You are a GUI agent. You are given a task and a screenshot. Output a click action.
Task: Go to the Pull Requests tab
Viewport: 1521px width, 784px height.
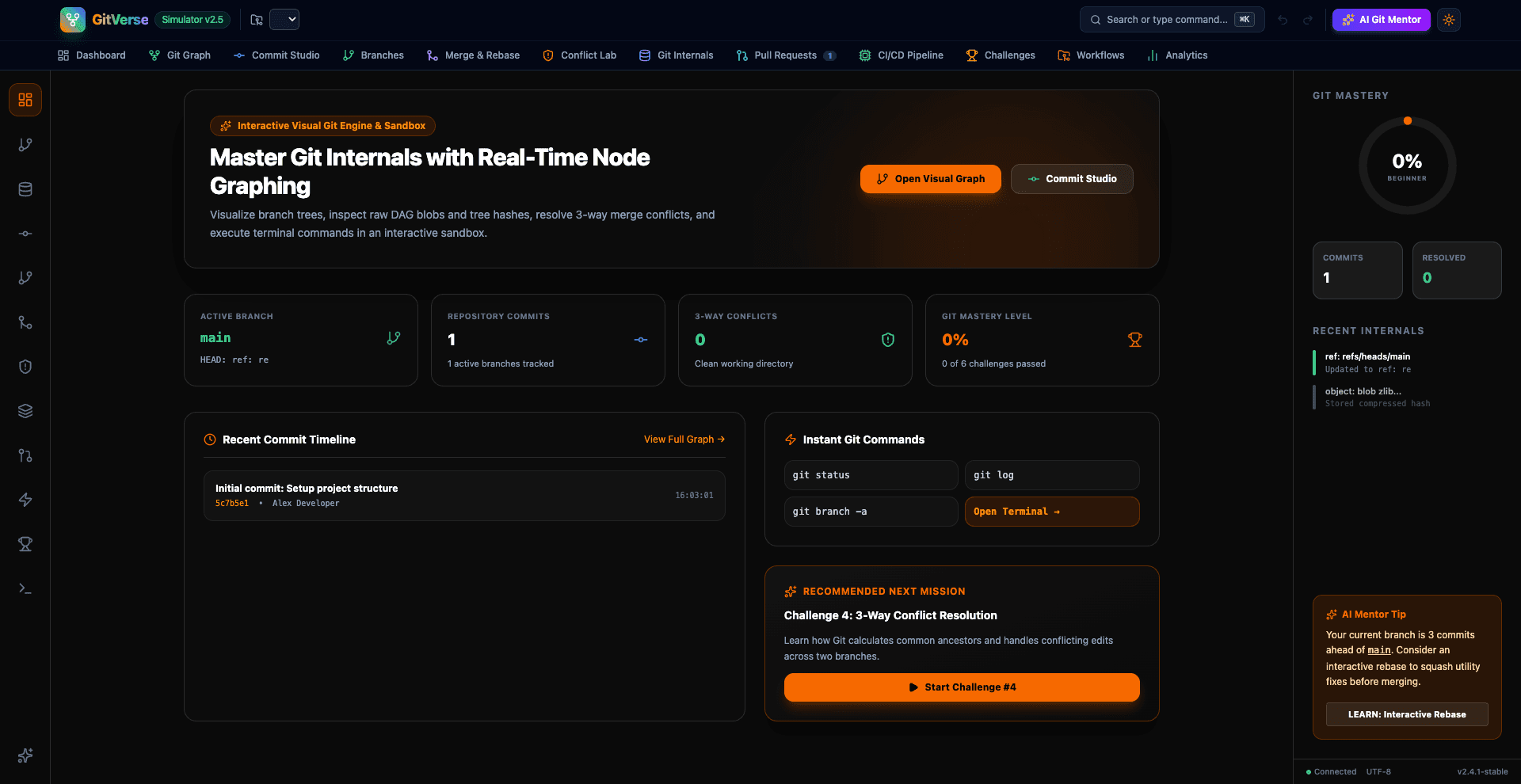click(x=786, y=55)
